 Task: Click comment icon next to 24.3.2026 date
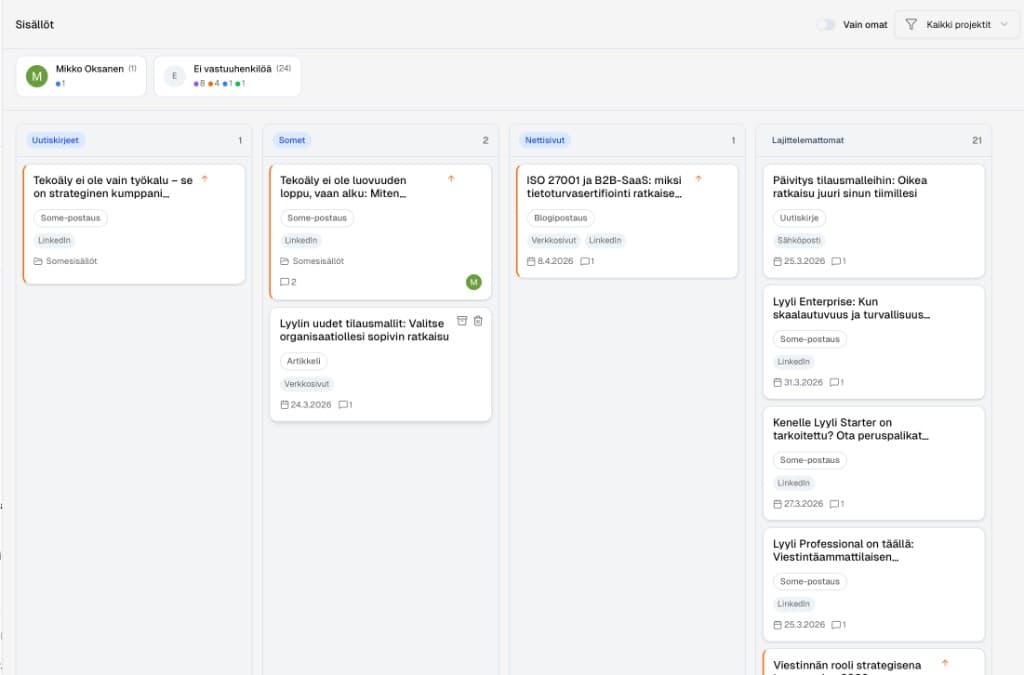coord(343,405)
